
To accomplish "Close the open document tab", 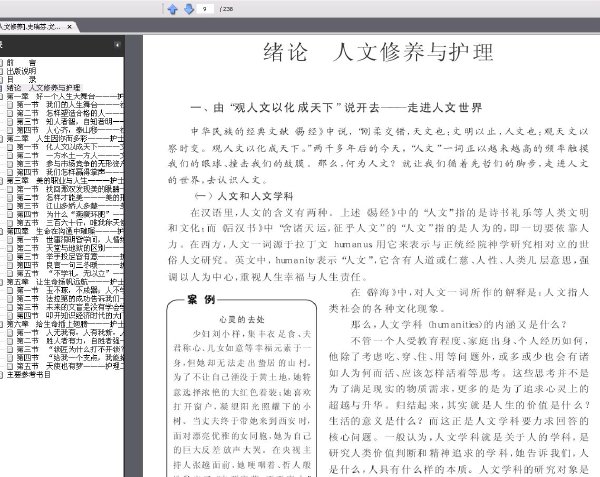I will [x=69, y=27].
